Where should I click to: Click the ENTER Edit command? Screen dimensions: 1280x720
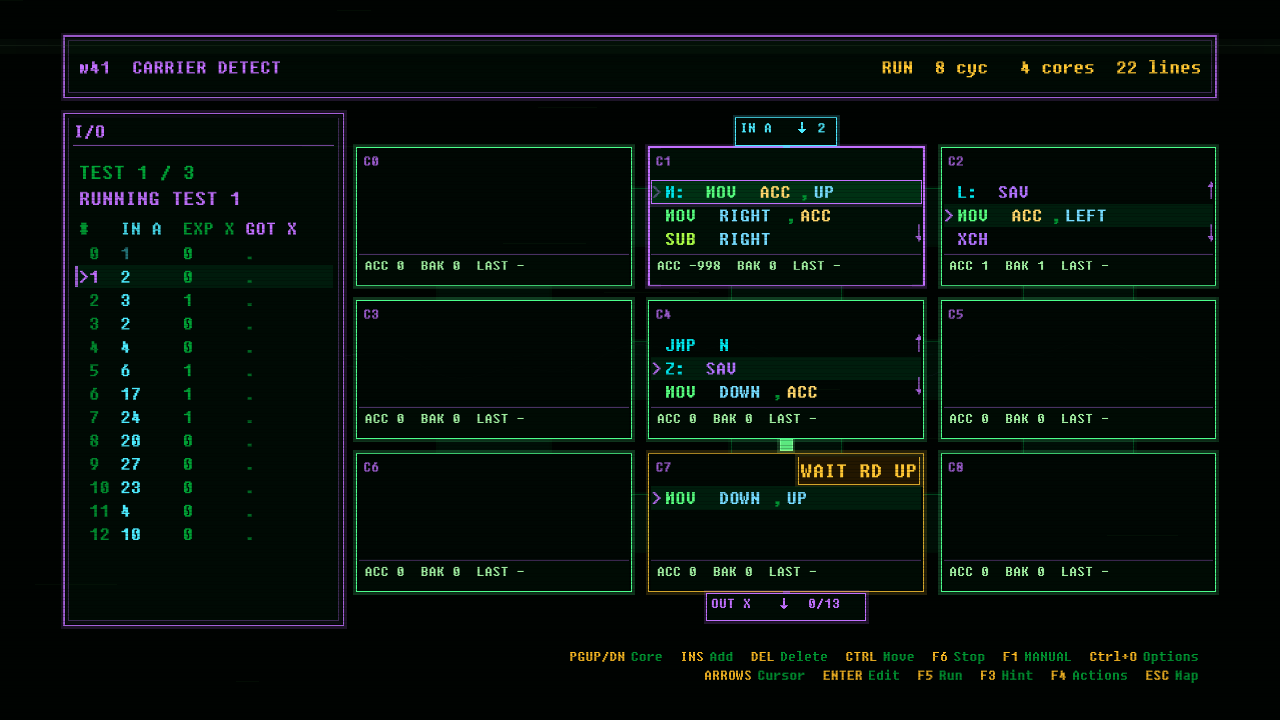click(x=861, y=675)
